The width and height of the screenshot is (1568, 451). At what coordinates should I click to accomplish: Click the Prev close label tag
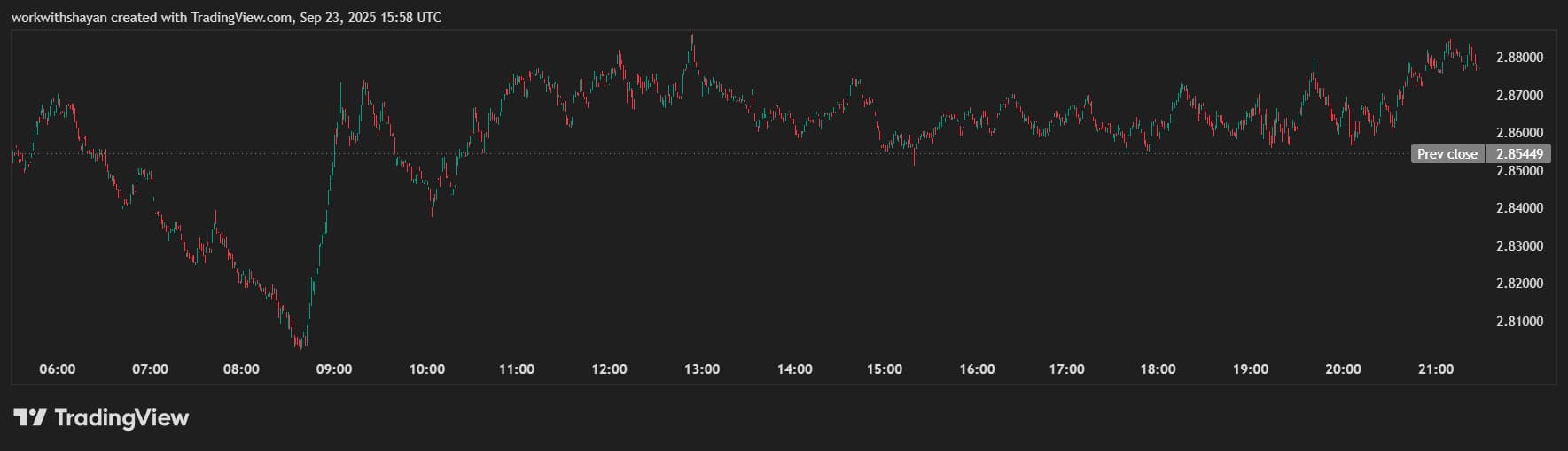click(x=1447, y=154)
